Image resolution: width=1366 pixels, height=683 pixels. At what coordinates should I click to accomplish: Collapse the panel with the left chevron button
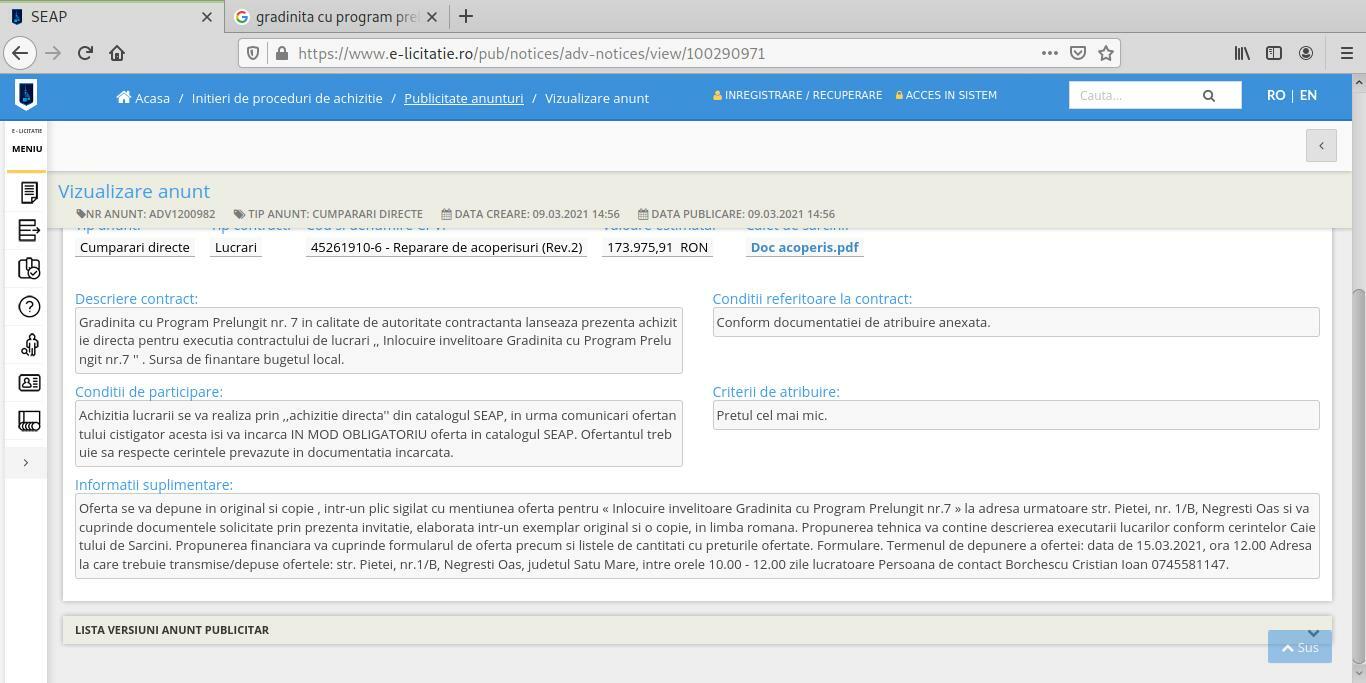pyautogui.click(x=1321, y=146)
